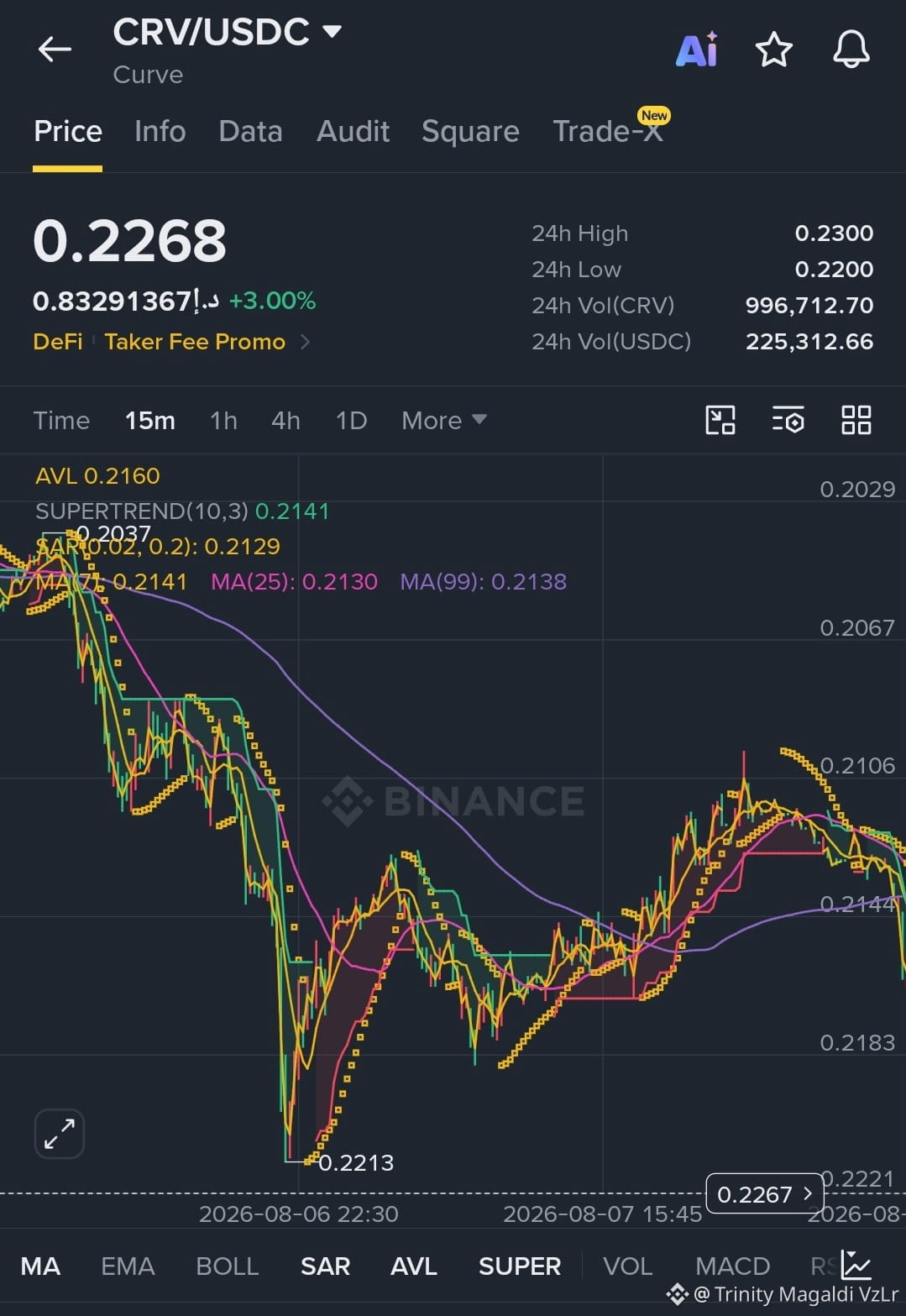Image resolution: width=906 pixels, height=1316 pixels.
Task: Select the Time chart view
Action: coord(61,420)
